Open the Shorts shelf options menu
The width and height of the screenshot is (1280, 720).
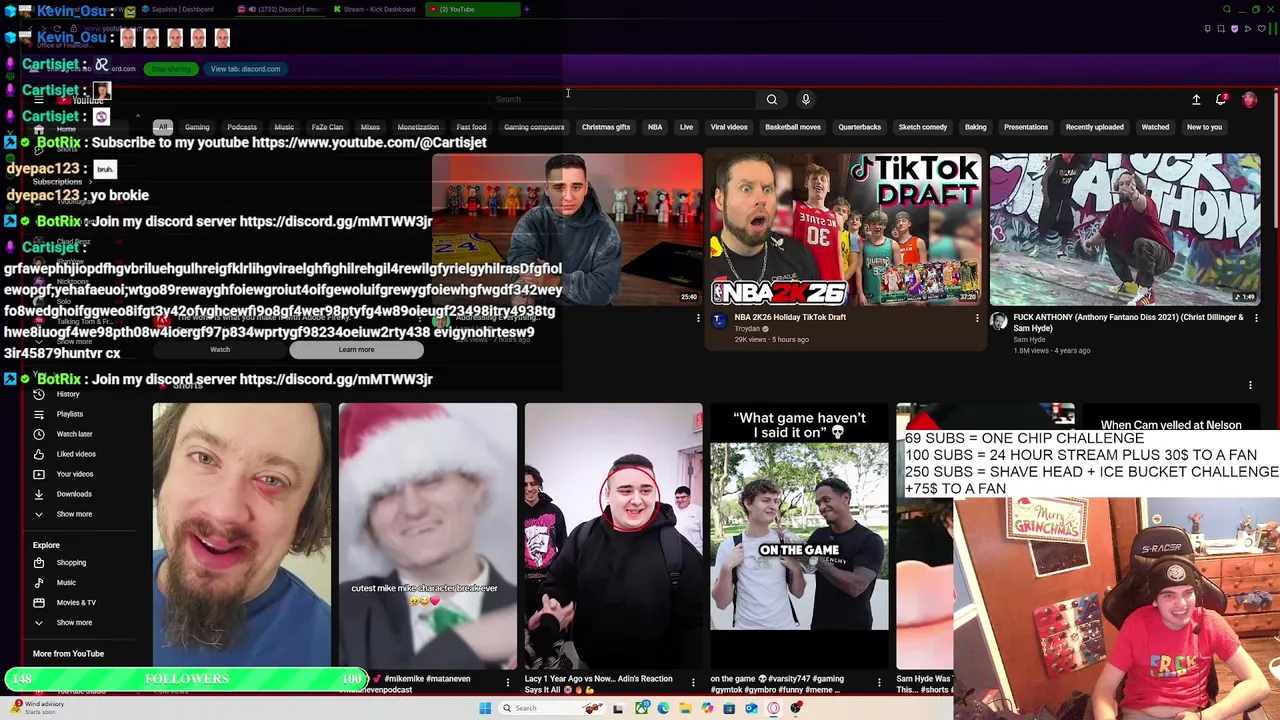(1250, 385)
